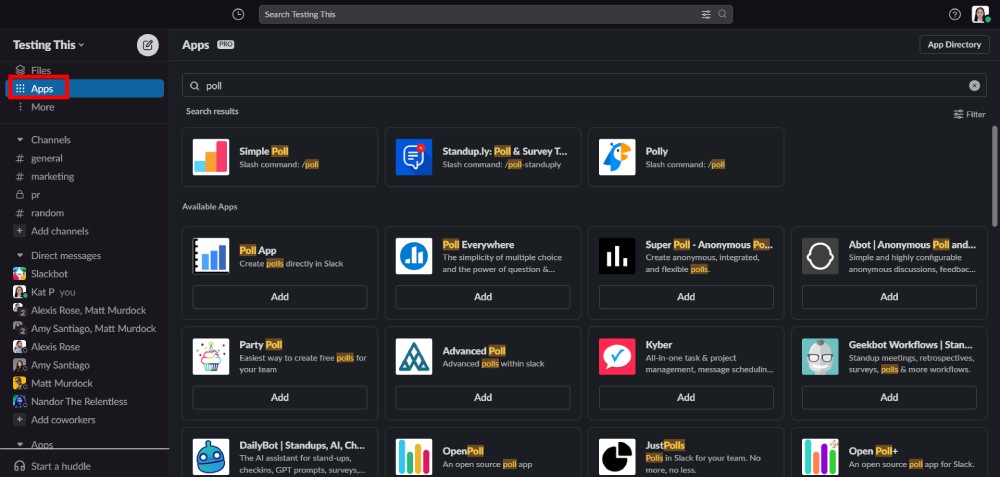1000x477 pixels.
Task: Open the Simple Poll app icon
Action: [x=211, y=157]
